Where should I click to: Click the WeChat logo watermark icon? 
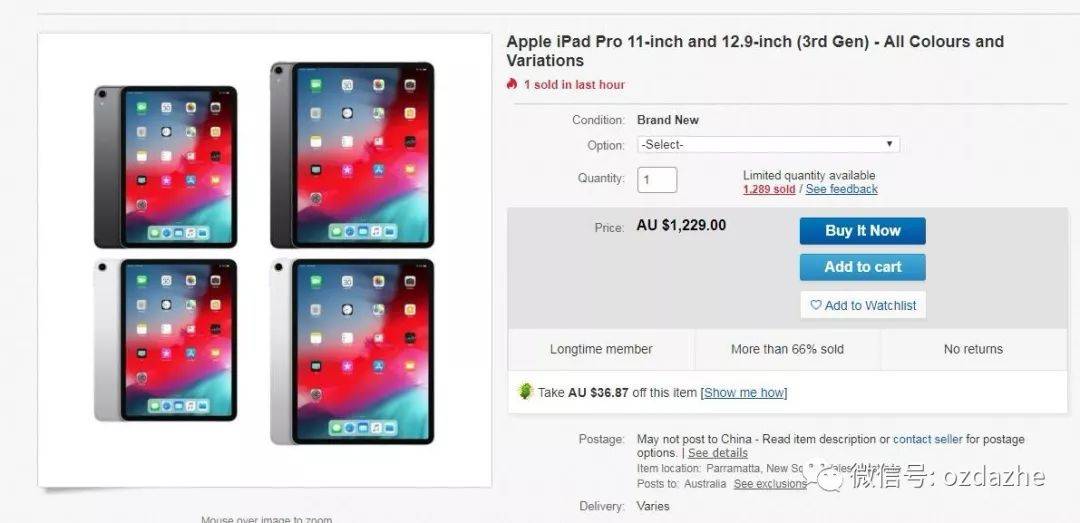pyautogui.click(x=824, y=475)
